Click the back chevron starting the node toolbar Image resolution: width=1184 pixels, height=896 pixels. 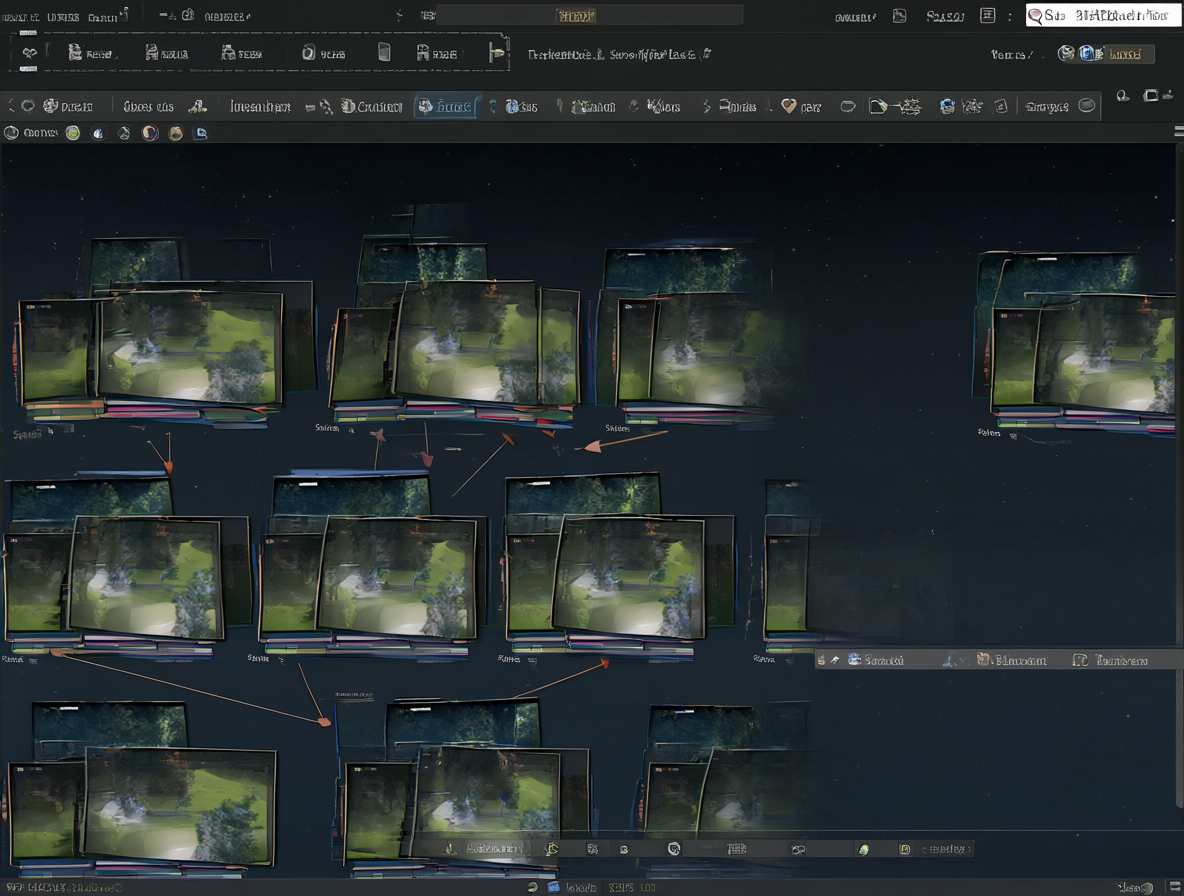click(x=11, y=106)
